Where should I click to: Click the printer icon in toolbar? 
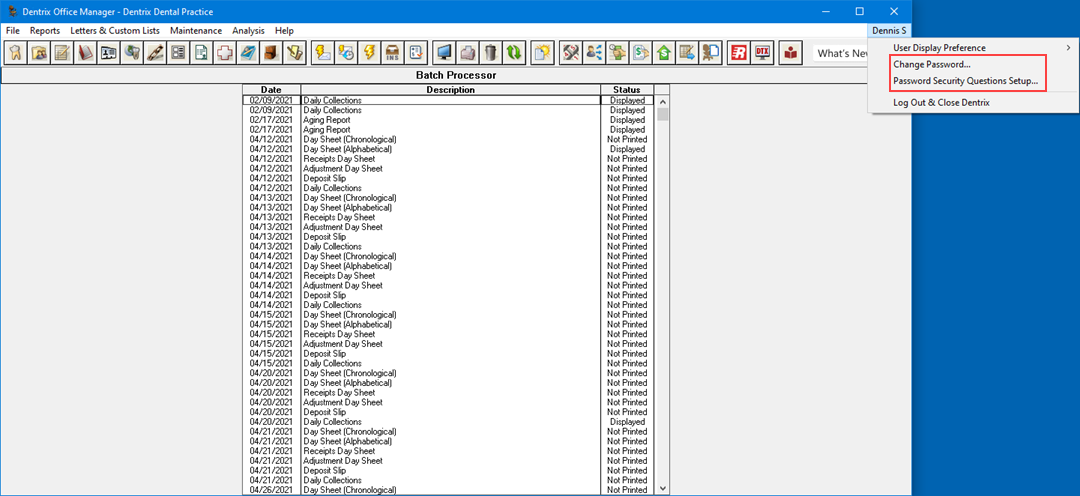tap(467, 53)
